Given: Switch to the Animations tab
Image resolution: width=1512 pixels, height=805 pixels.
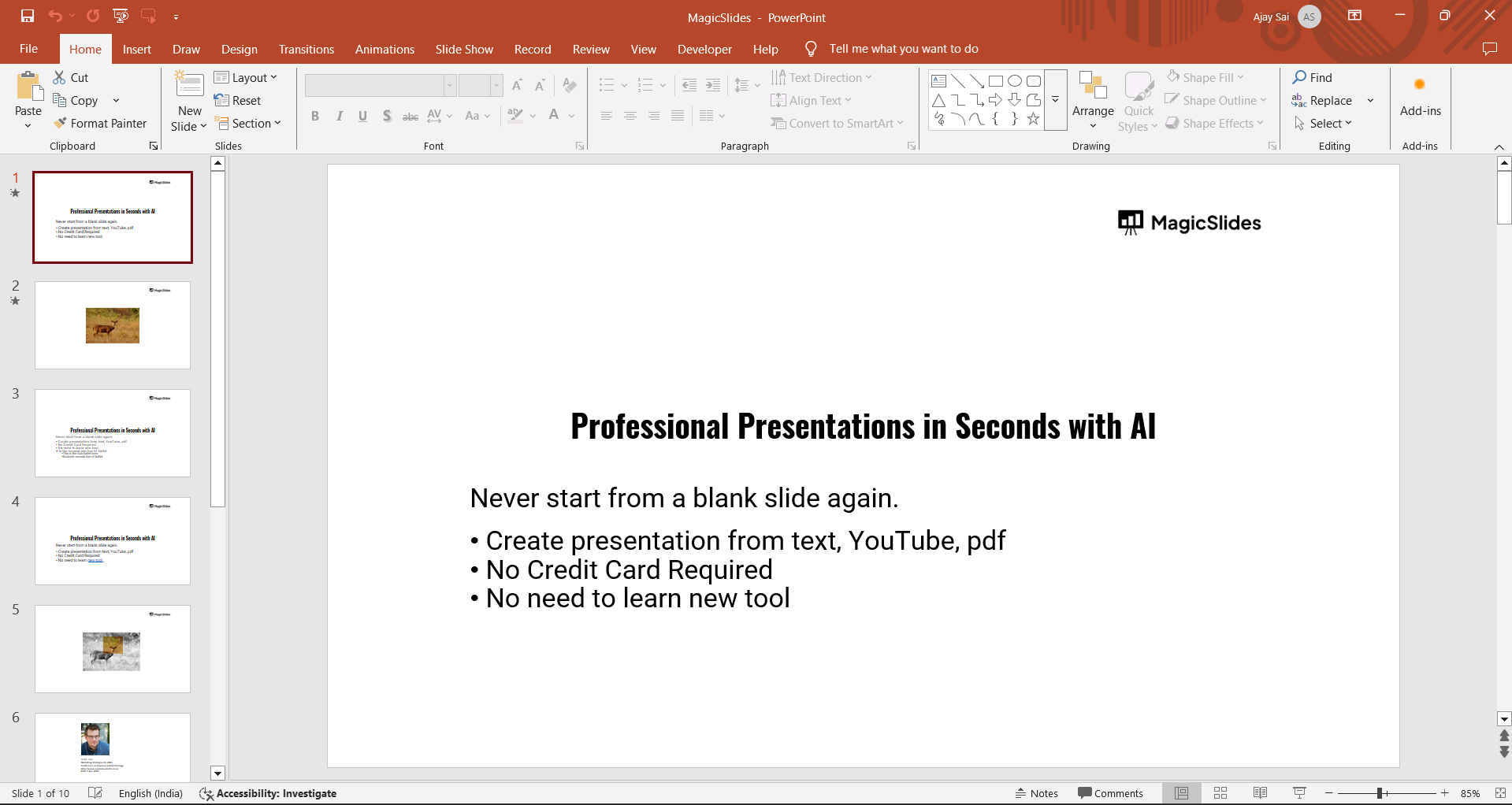Looking at the screenshot, I should pyautogui.click(x=385, y=49).
